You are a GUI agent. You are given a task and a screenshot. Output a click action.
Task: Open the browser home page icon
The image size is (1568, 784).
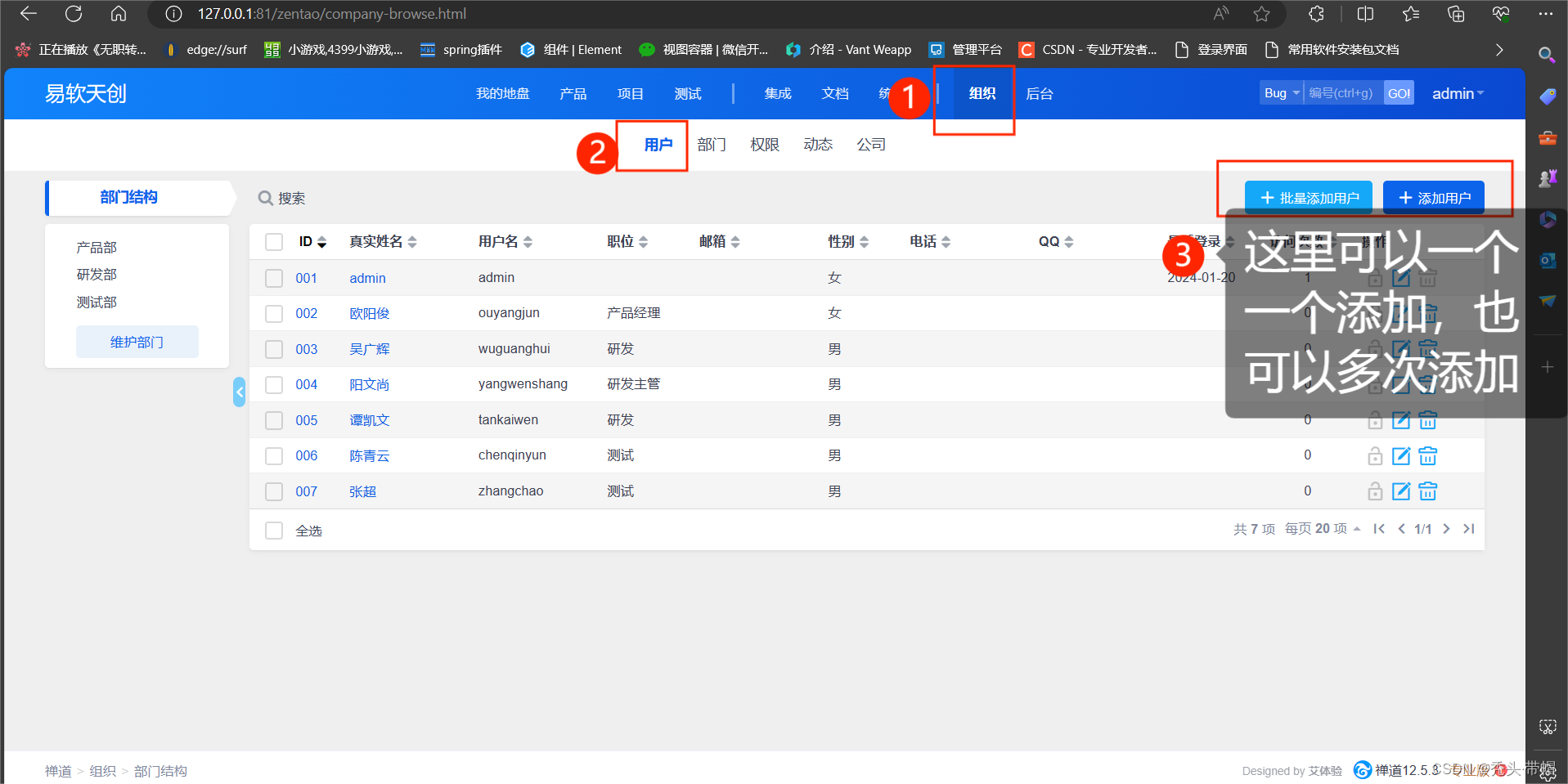pyautogui.click(x=119, y=14)
